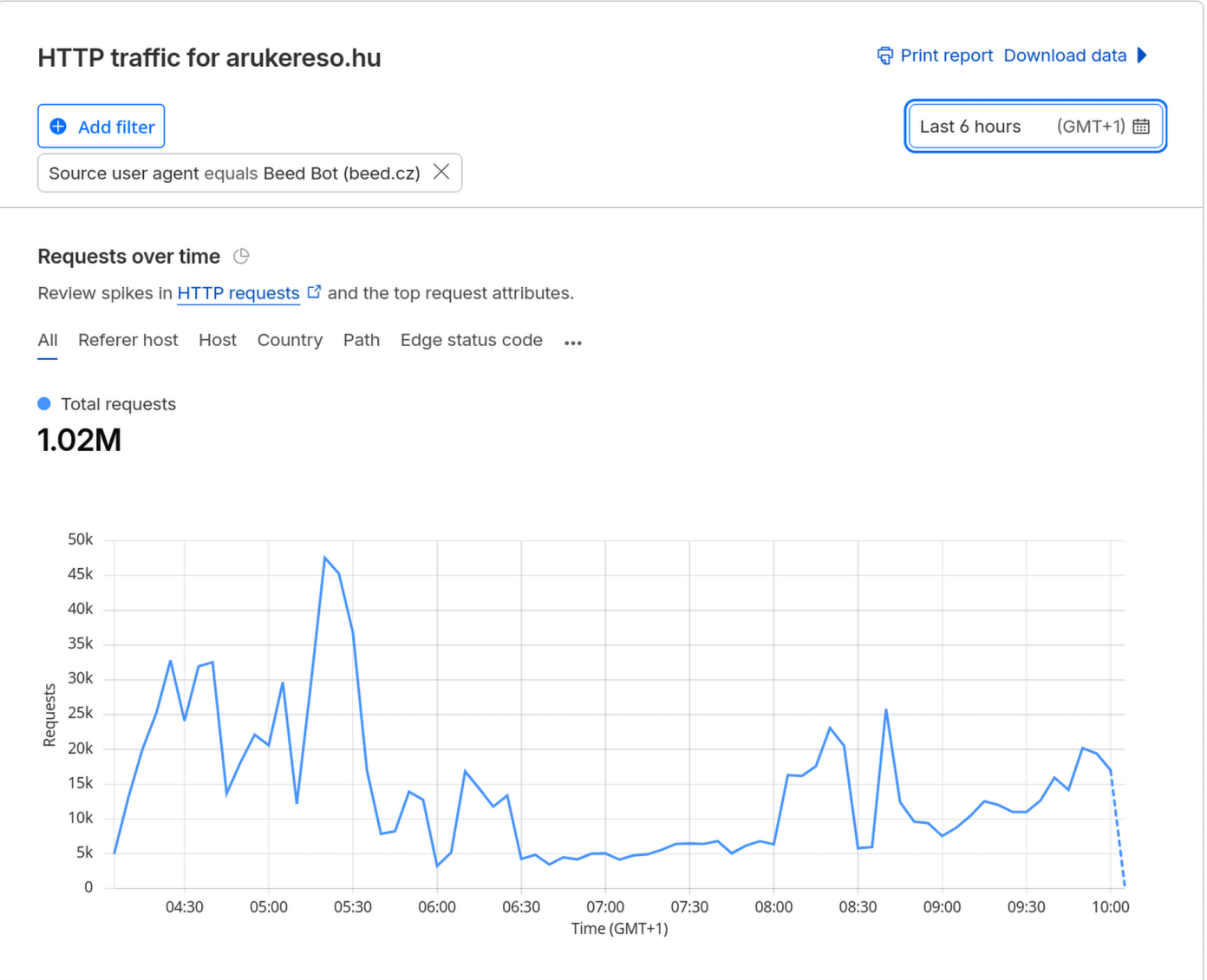
Task: Open the HTTP requests link
Action: 238,293
